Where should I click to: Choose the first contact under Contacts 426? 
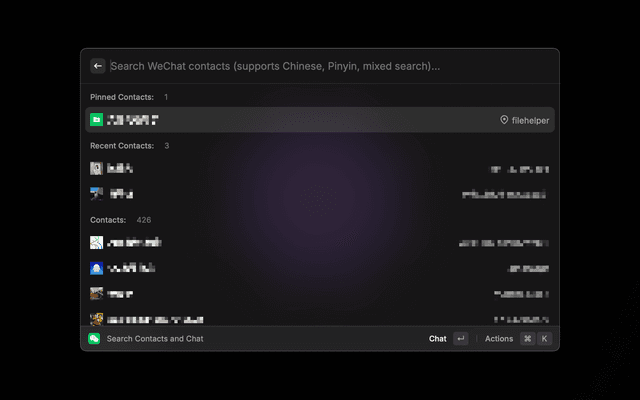click(320, 243)
